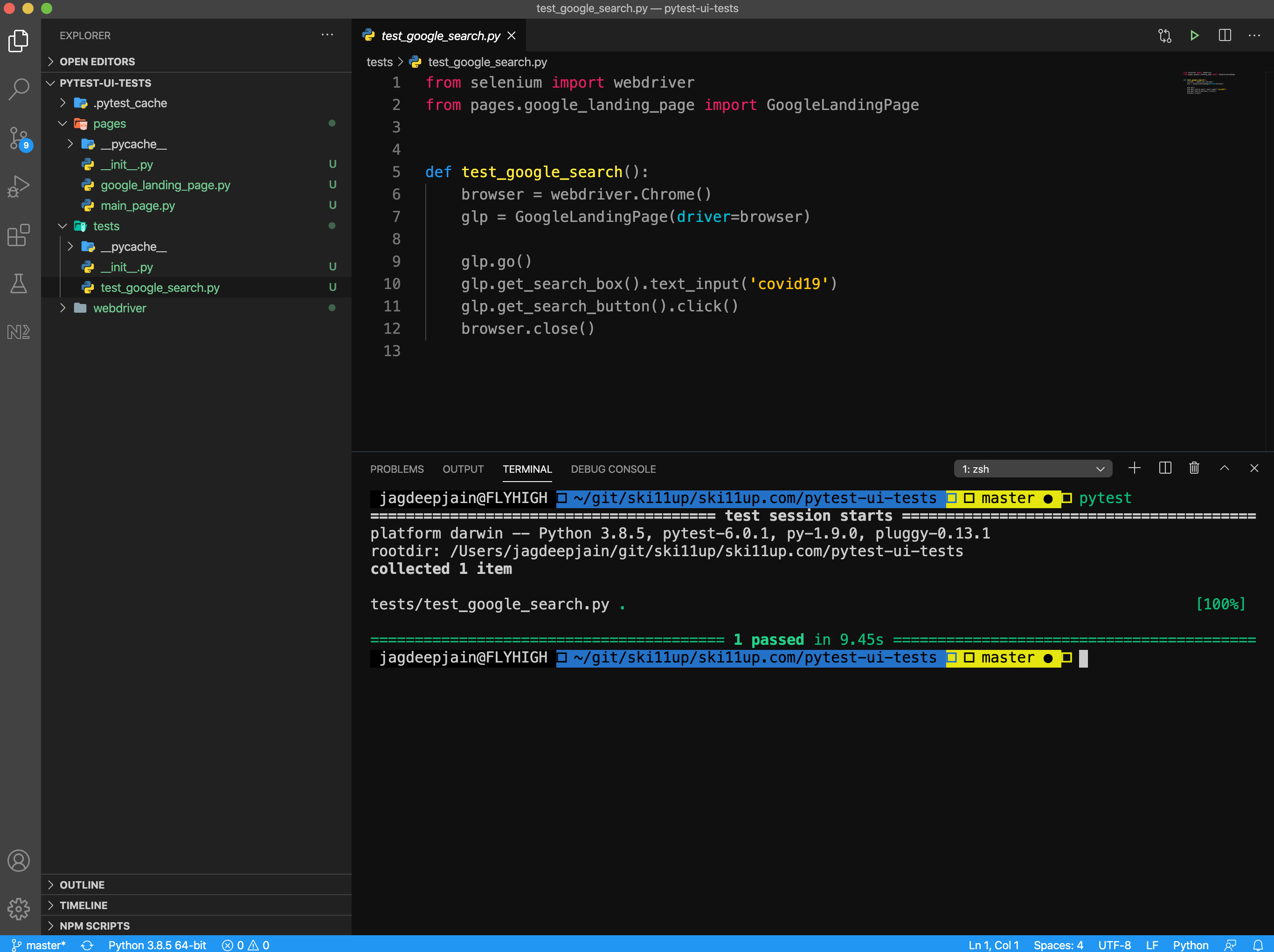Collapse the pages folder
Image resolution: width=1274 pixels, height=952 pixels.
(110, 124)
